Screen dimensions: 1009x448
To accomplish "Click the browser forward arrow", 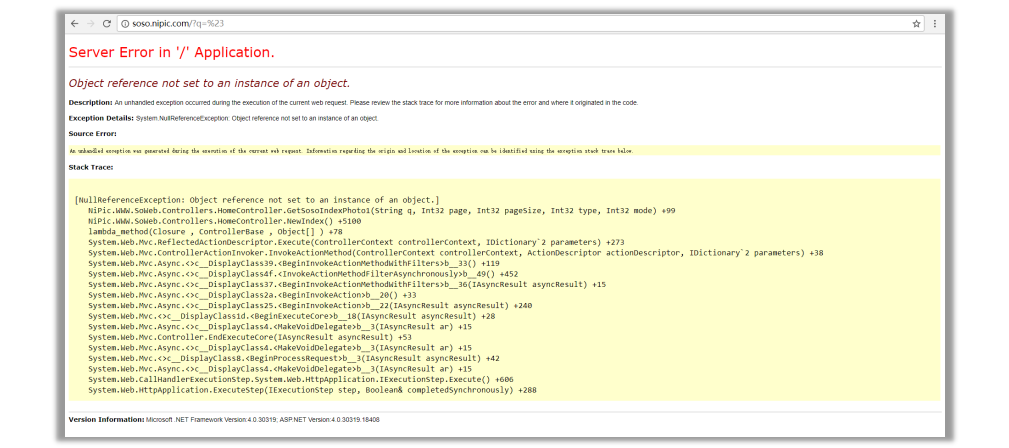I will click(91, 24).
